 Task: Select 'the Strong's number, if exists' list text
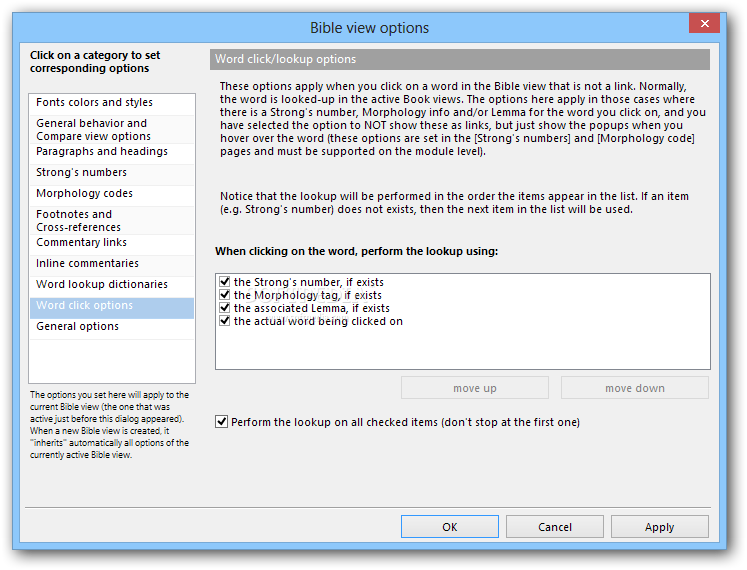point(308,282)
